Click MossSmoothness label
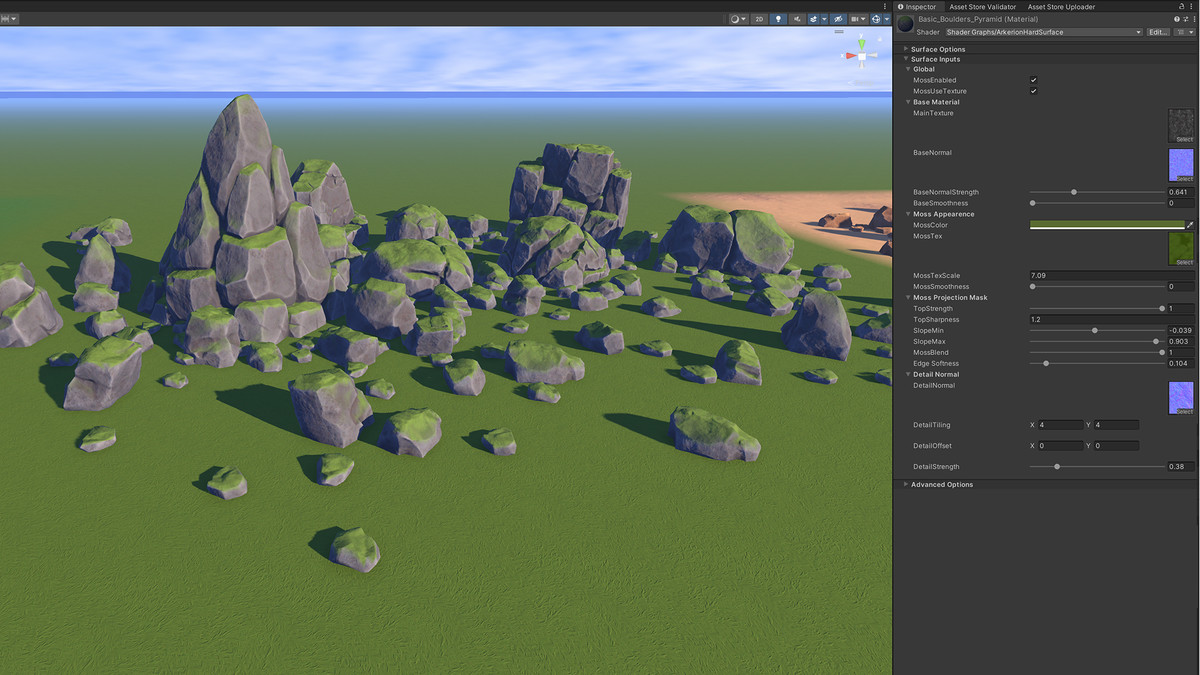Viewport: 1200px width, 675px height. tap(941, 286)
